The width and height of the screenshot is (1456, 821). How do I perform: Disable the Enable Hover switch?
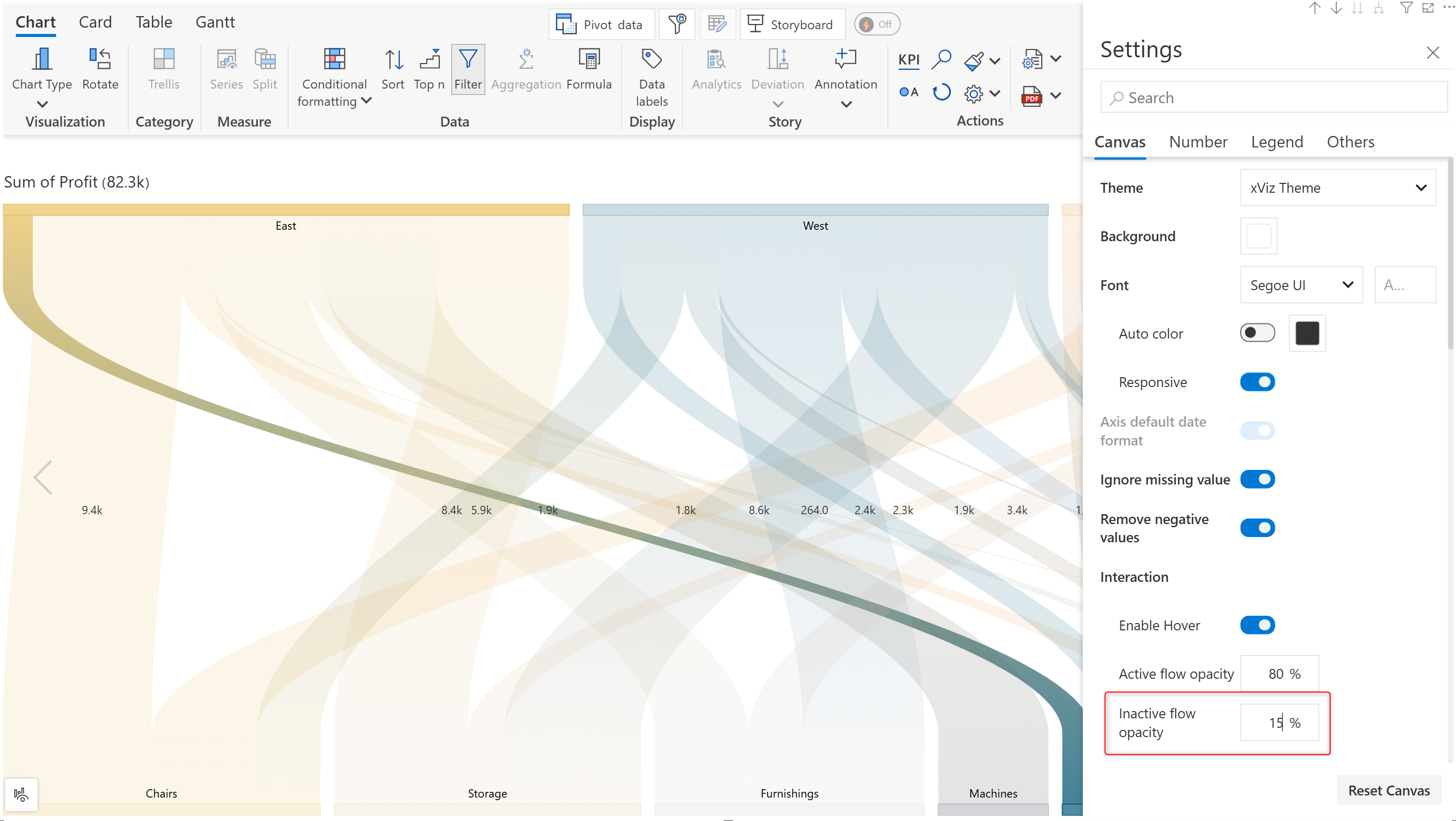1257,625
